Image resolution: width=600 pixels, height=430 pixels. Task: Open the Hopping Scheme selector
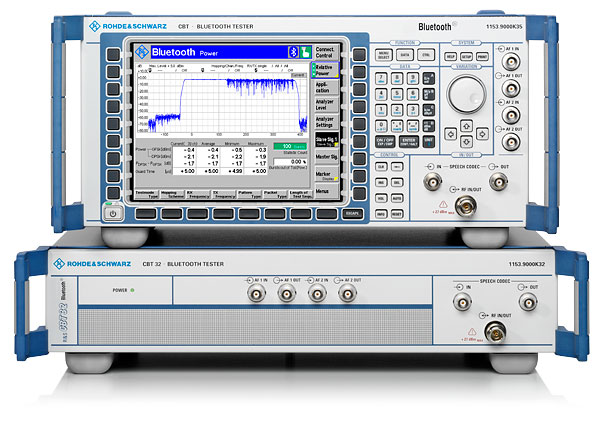click(172, 194)
